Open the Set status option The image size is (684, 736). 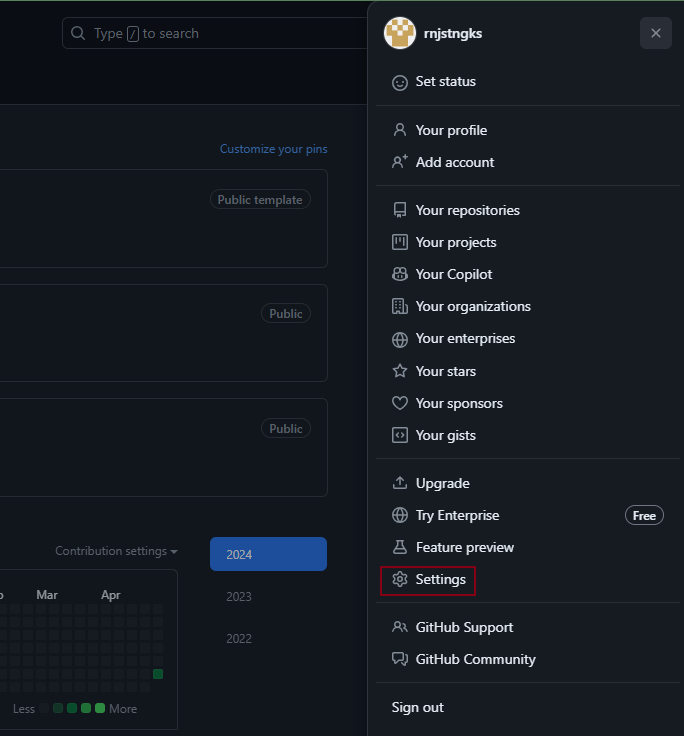point(528,82)
